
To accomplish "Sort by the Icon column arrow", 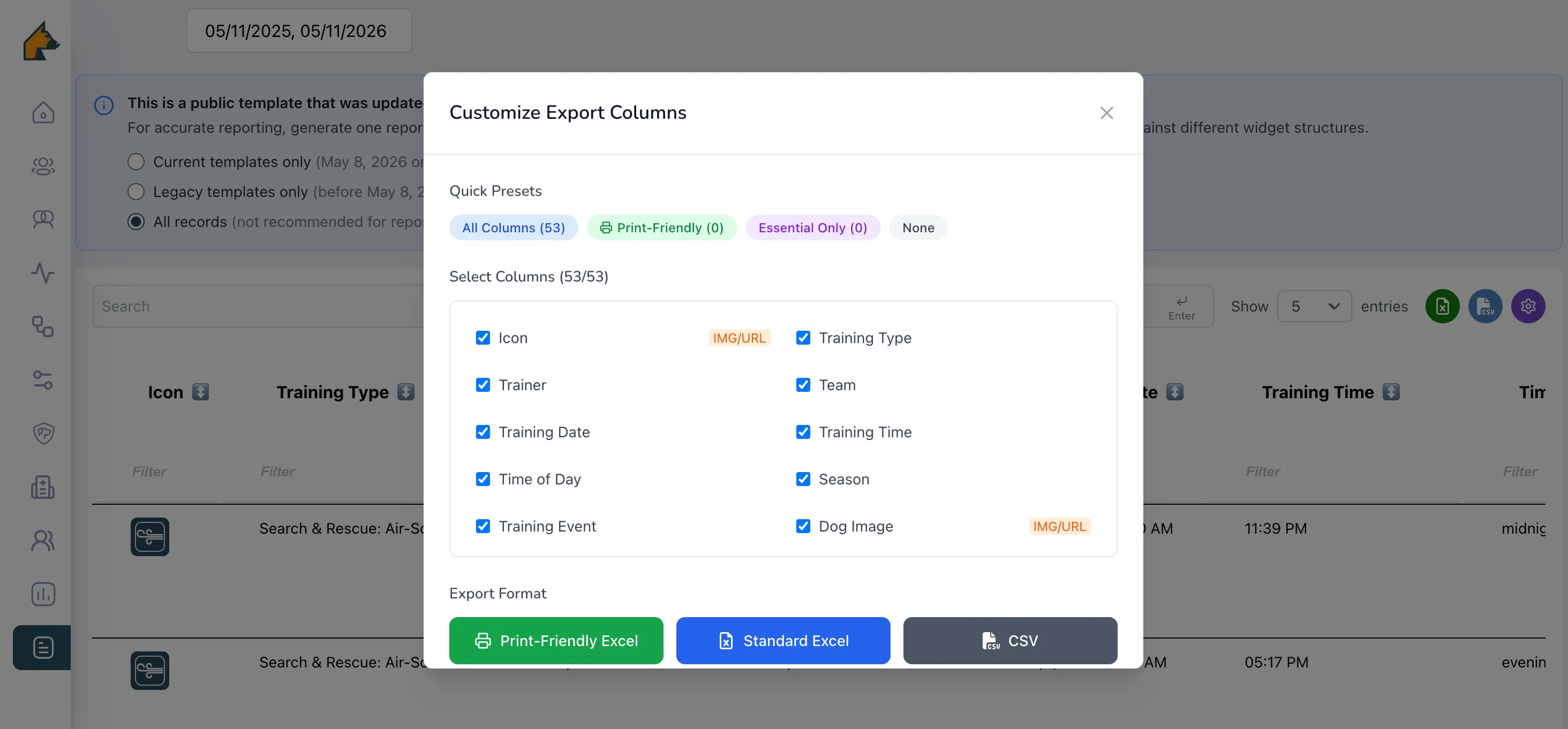I will 200,392.
